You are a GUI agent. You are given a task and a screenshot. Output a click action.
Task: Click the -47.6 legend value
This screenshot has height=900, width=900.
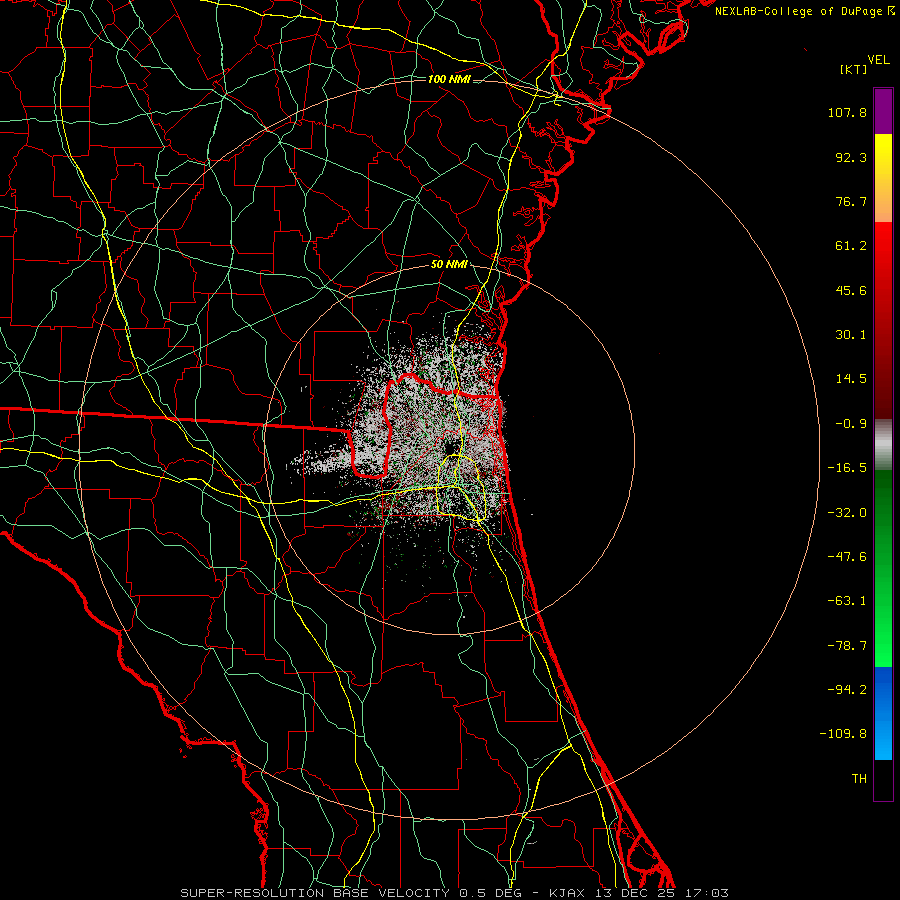coord(847,557)
